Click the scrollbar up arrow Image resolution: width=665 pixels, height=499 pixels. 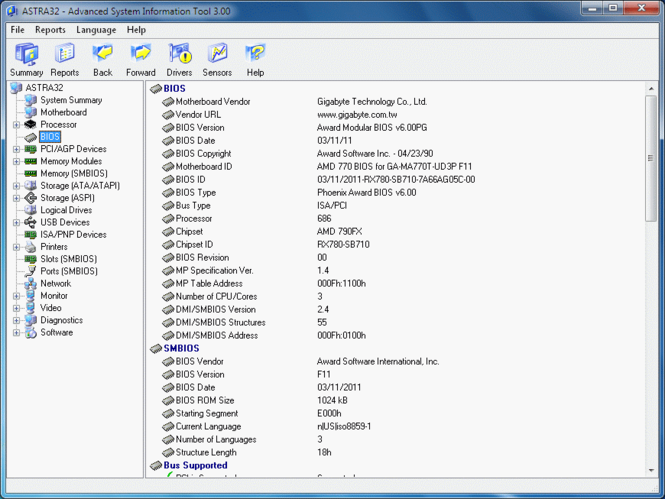tap(651, 89)
